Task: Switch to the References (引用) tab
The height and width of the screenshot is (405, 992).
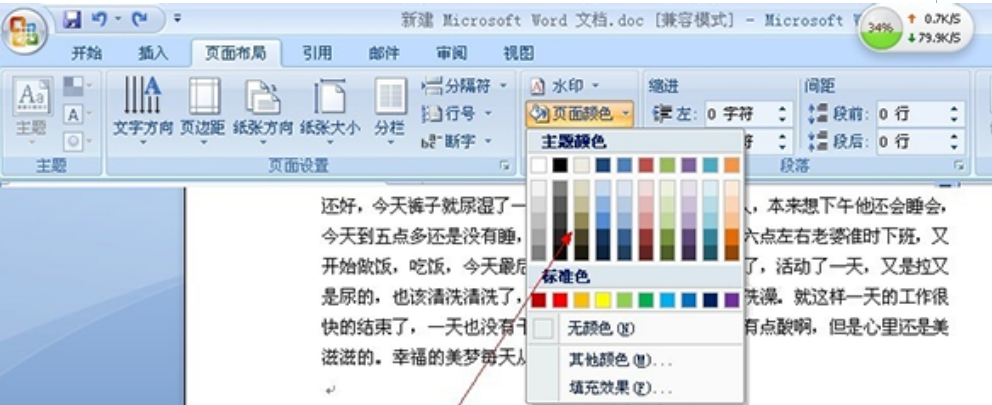Action: point(317,53)
